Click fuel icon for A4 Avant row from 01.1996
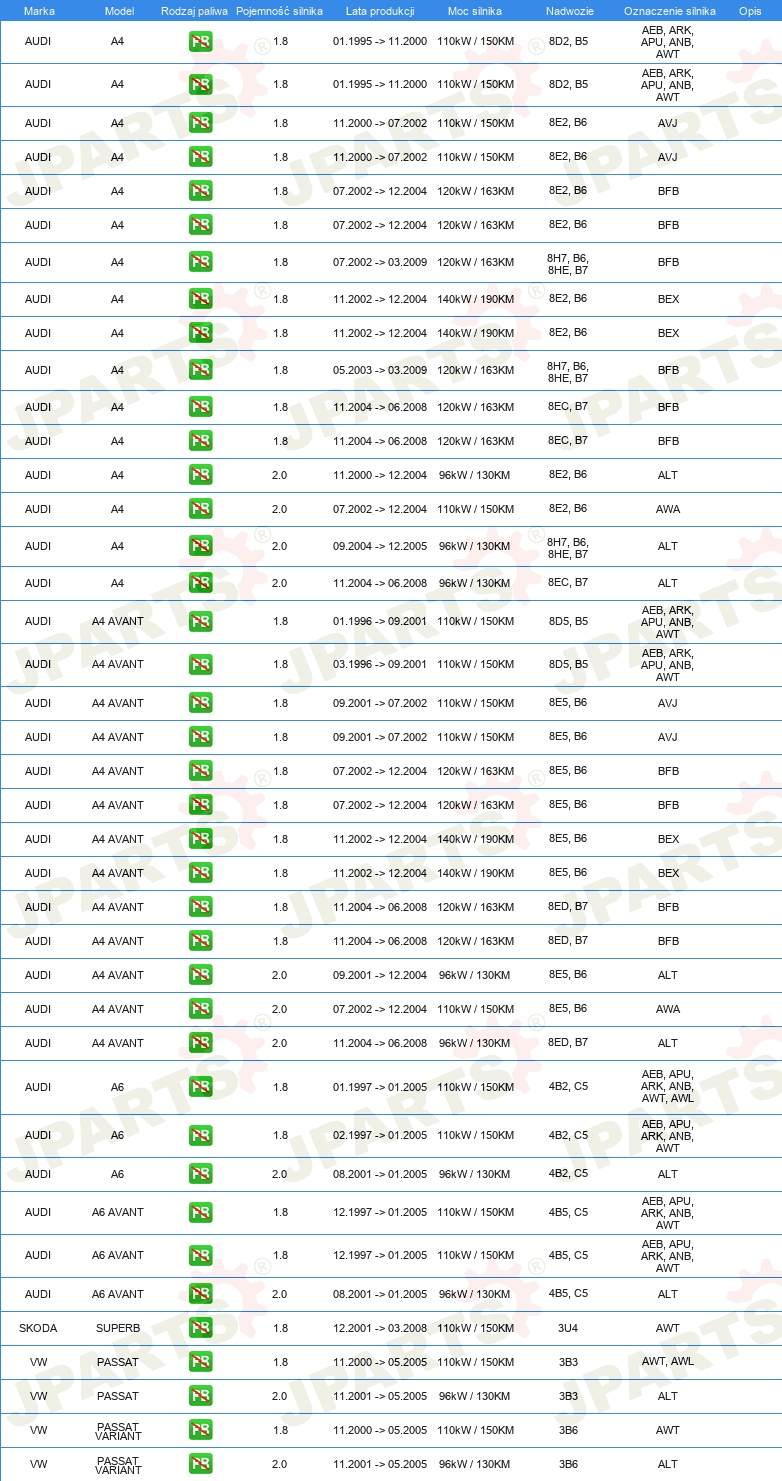 click(x=201, y=621)
